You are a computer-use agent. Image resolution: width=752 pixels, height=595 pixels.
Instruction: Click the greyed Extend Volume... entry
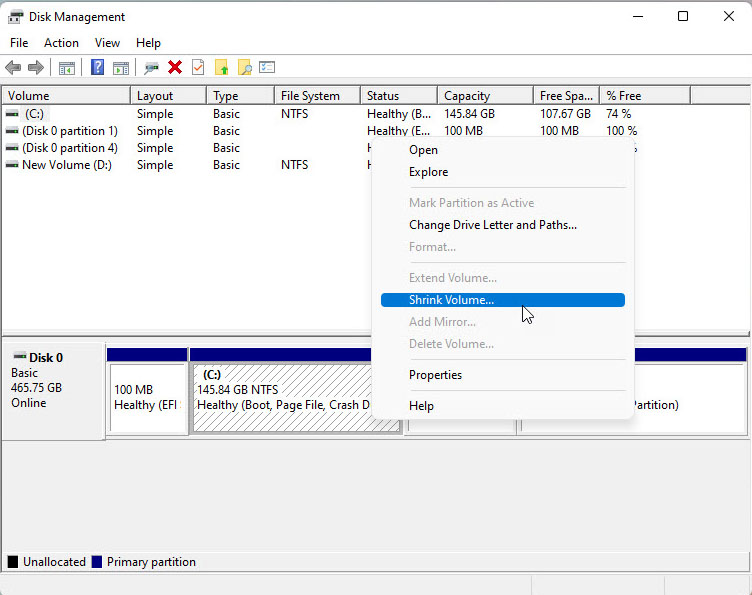[x=503, y=278]
